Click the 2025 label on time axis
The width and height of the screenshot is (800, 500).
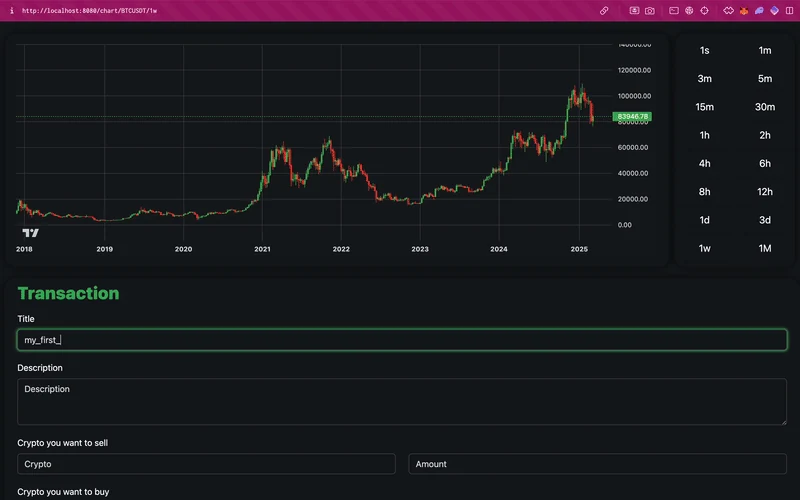[x=579, y=249]
